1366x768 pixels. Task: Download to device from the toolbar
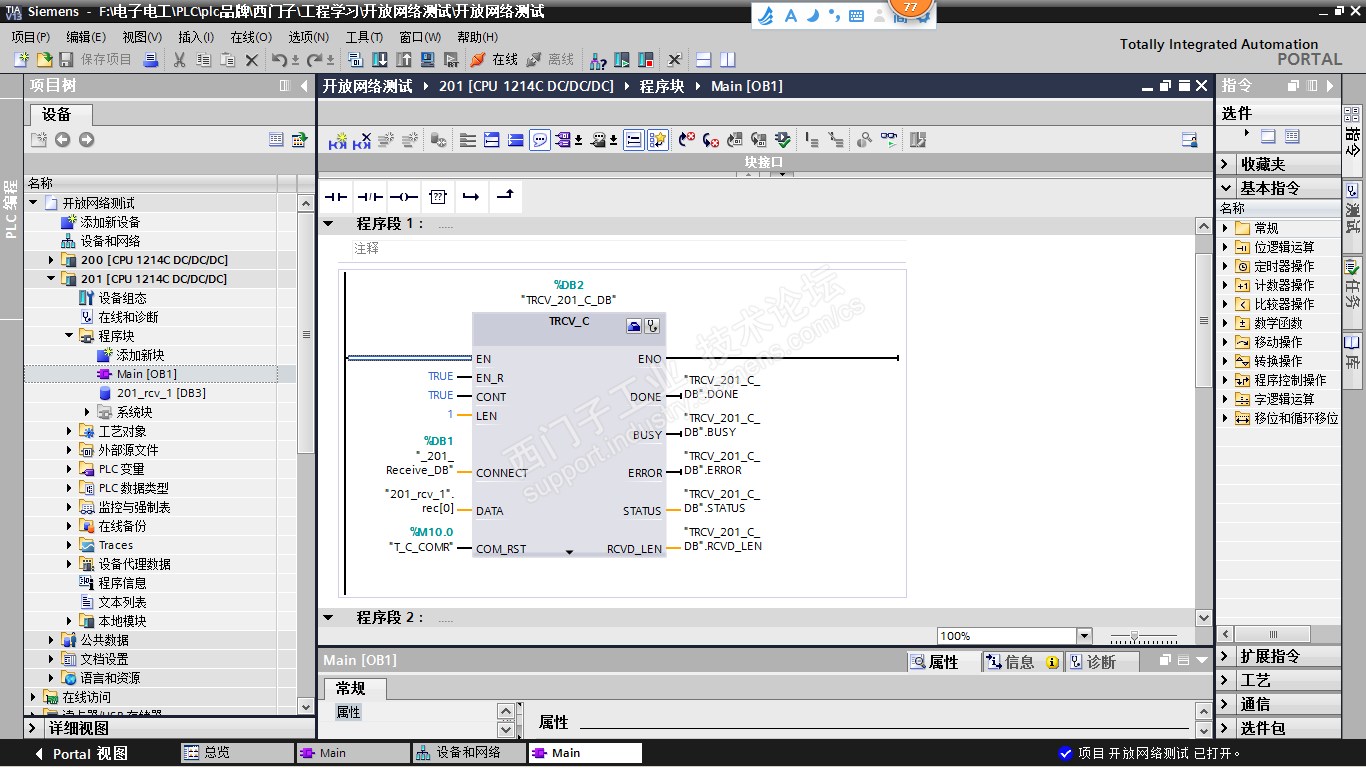[380, 60]
